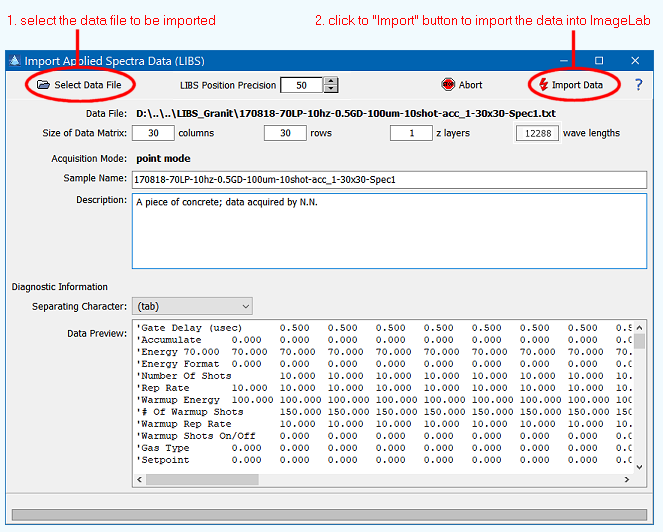663x532 pixels.
Task: Click the Data Preview scroll up arrow
Action: pyautogui.click(x=639, y=328)
